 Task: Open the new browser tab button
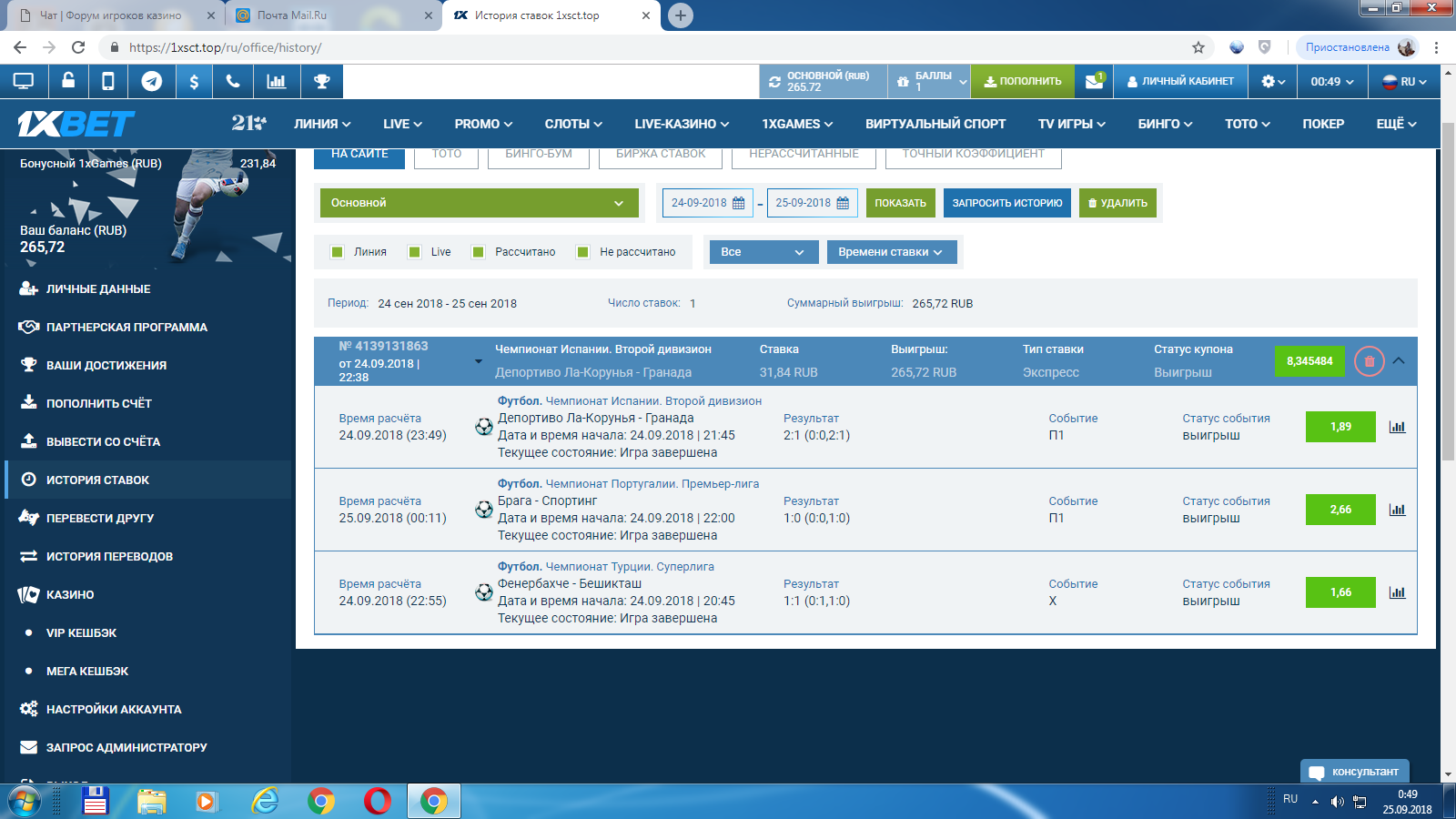coord(680,15)
